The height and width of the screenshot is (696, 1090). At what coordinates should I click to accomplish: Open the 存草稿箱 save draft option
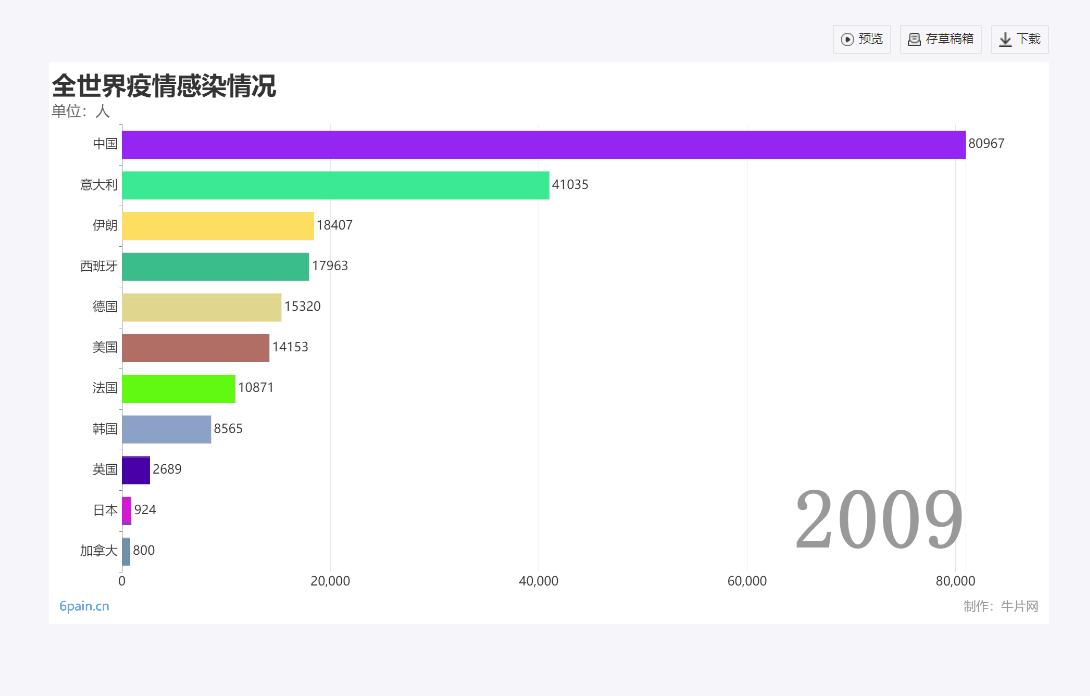click(x=940, y=39)
